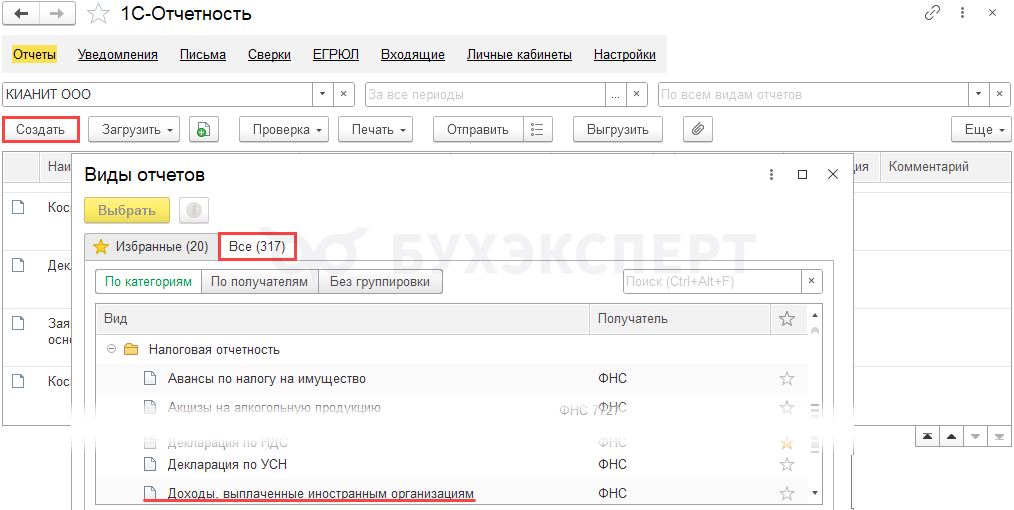Jump to the last list row arrow button

pyautogui.click(x=999, y=436)
